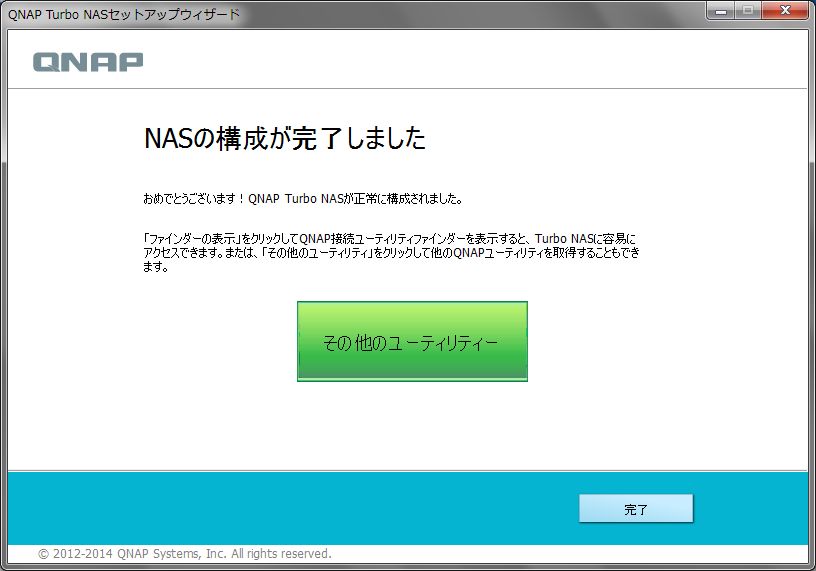This screenshot has width=816, height=571.
Task: Click the copyright text 2012-2014 QNAP Systems
Action: pos(185,554)
